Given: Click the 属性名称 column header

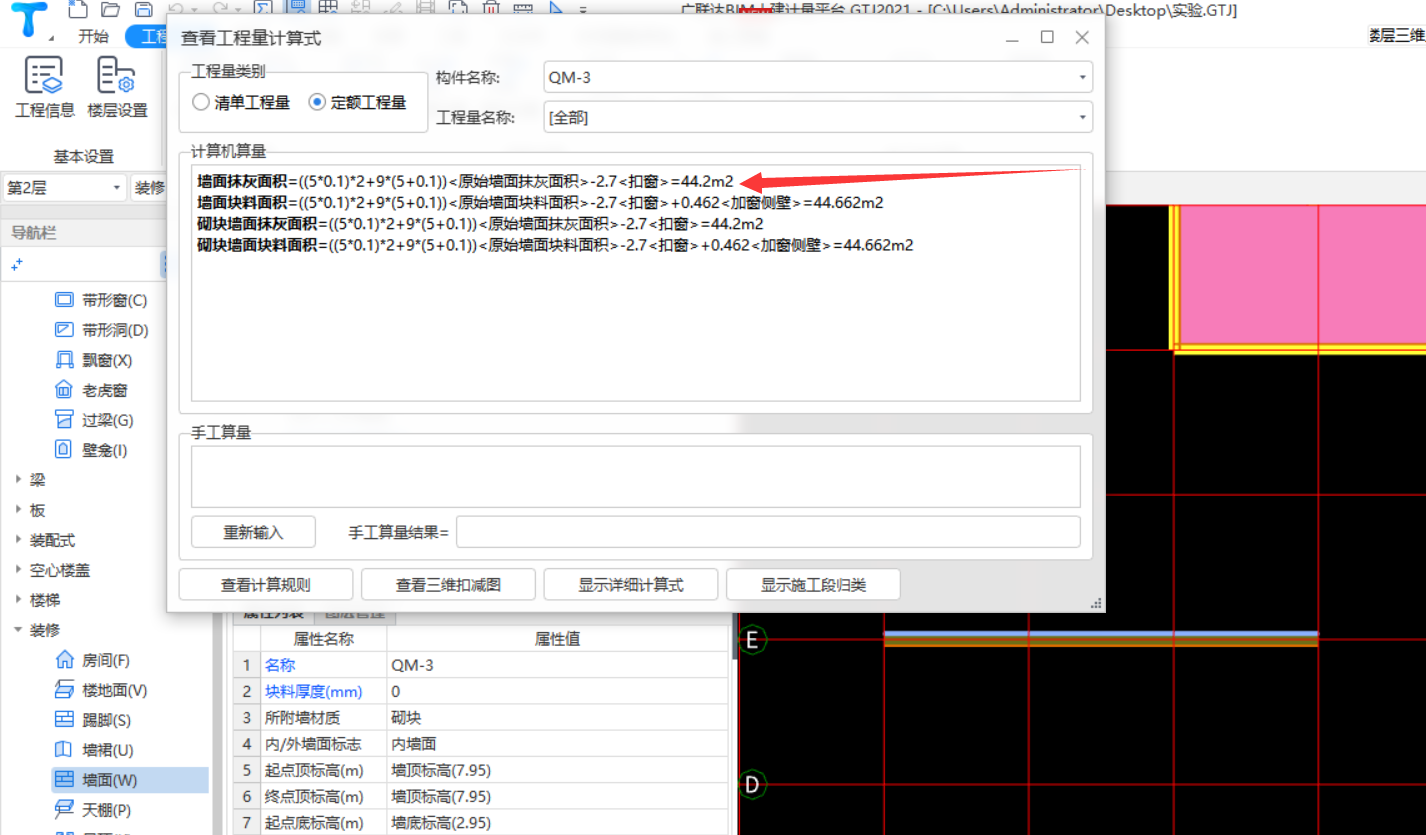Looking at the screenshot, I should point(323,639).
